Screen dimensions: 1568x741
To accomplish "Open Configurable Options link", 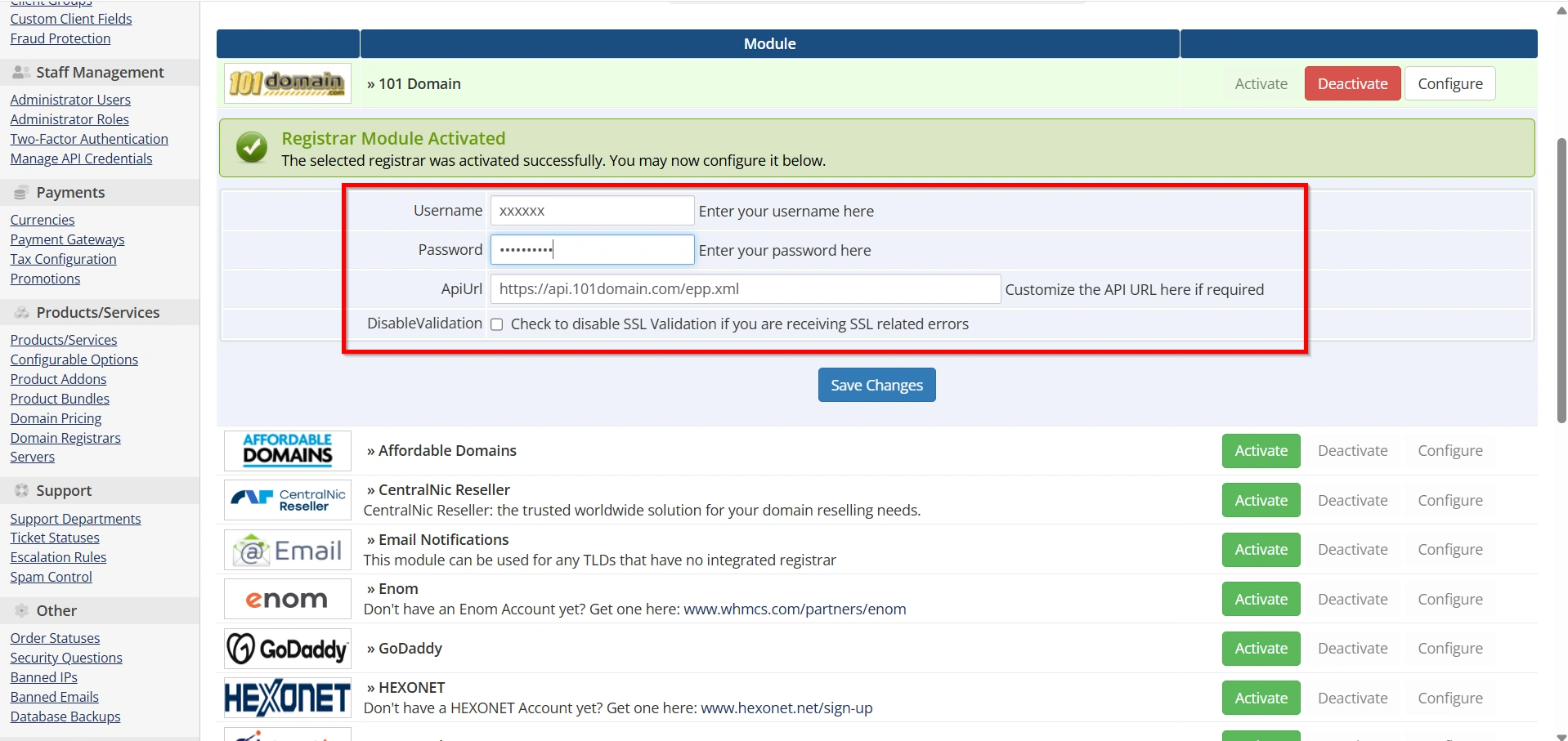I will tap(74, 359).
